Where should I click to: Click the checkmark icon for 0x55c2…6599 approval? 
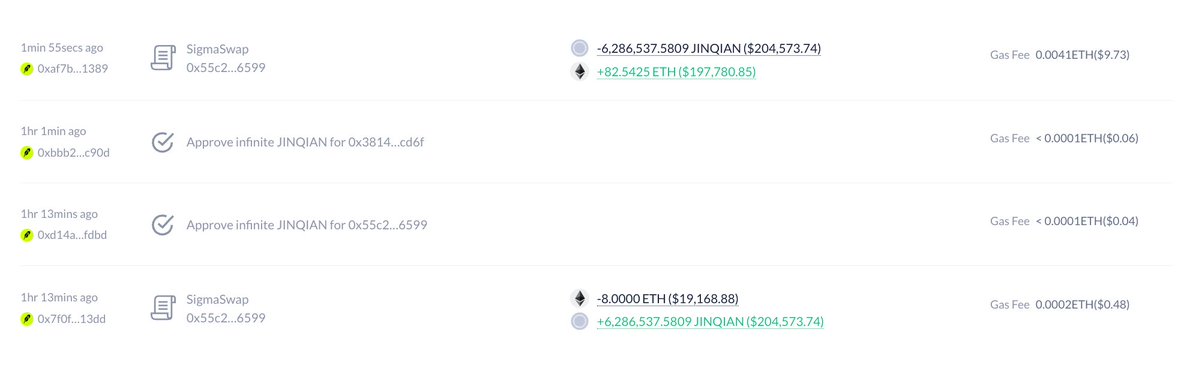(163, 225)
